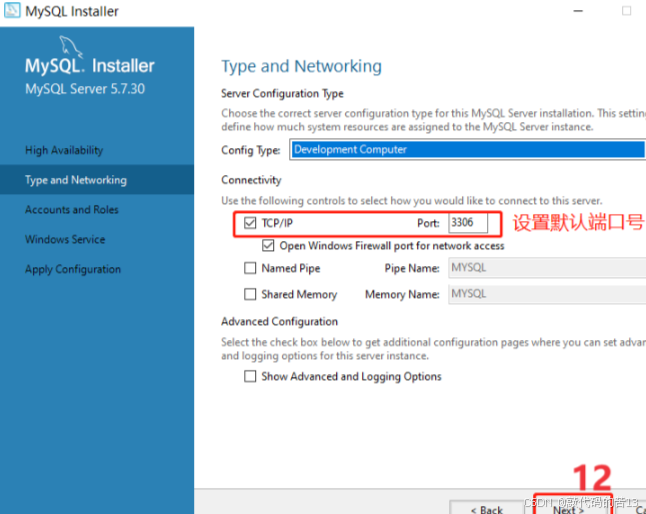Click the Type and Networking page heading
The height and width of the screenshot is (514, 646).
click(302, 66)
